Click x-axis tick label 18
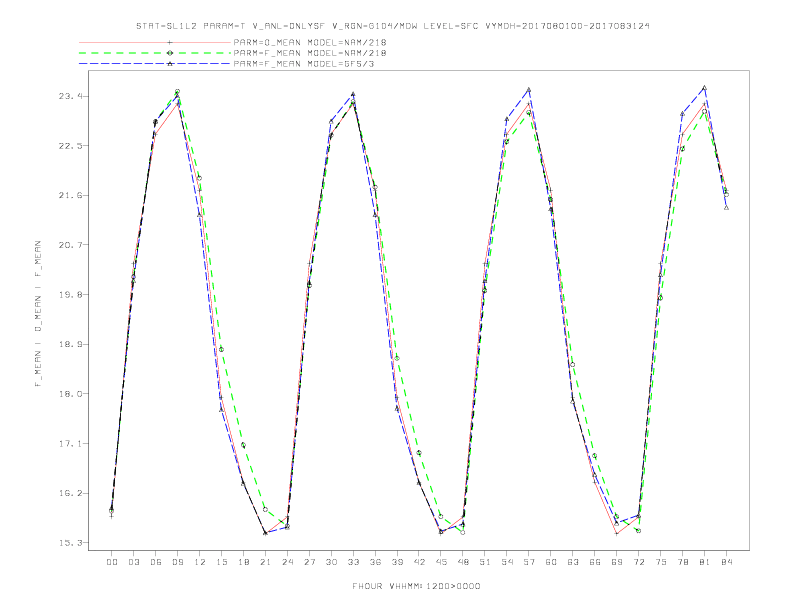 click(243, 562)
